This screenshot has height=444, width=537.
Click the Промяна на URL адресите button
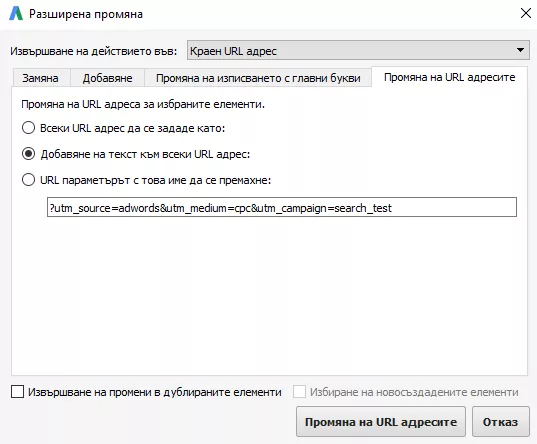(381, 422)
